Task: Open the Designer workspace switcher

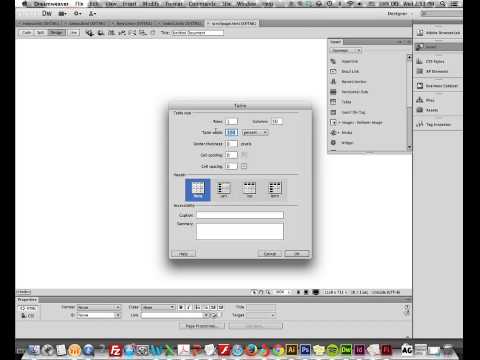Action: click(x=399, y=14)
